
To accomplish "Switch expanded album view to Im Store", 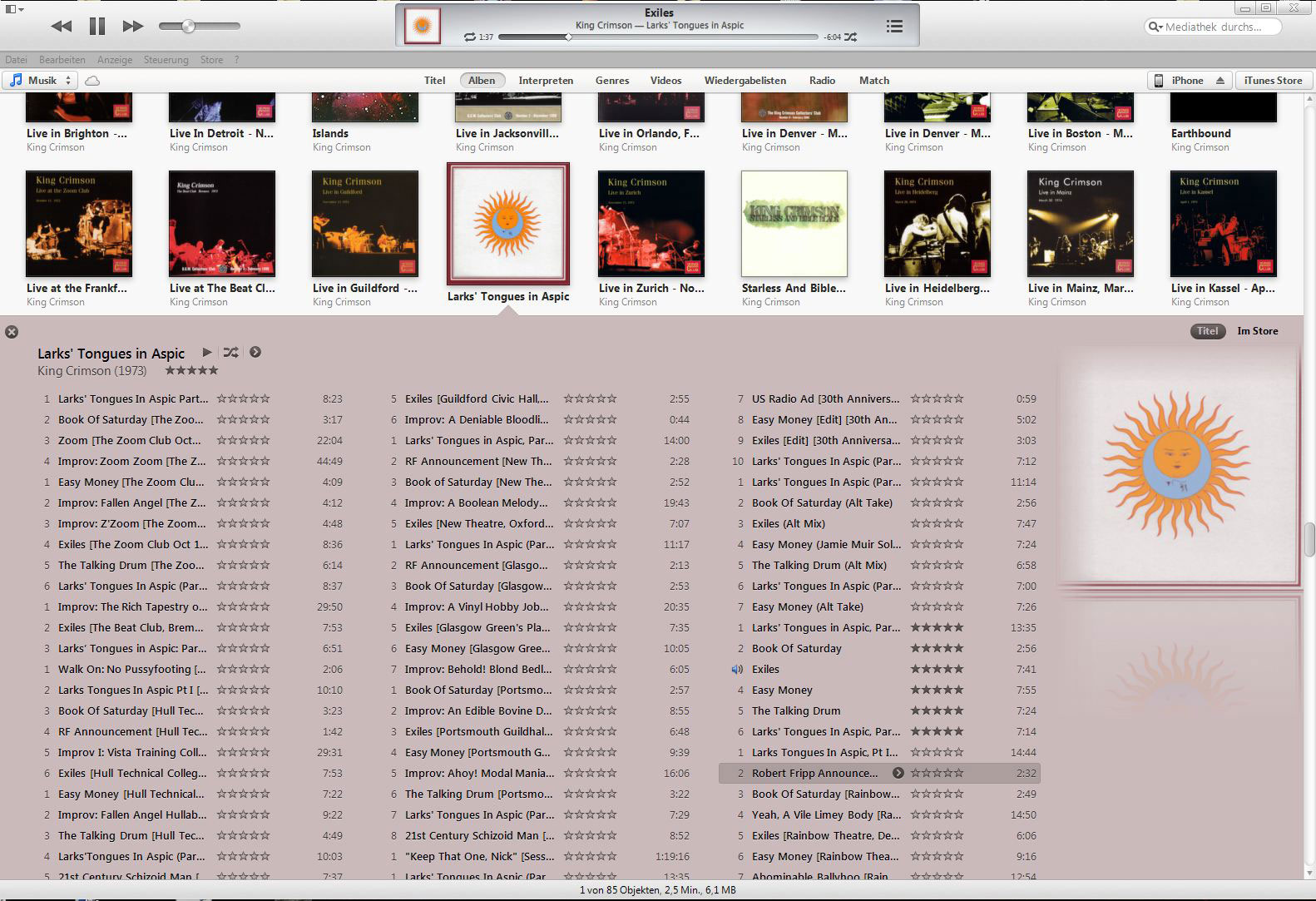I will [x=1258, y=331].
